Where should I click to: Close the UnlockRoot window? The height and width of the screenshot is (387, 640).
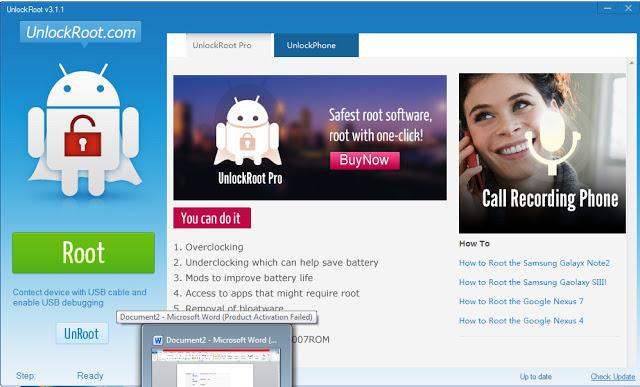click(628, 8)
